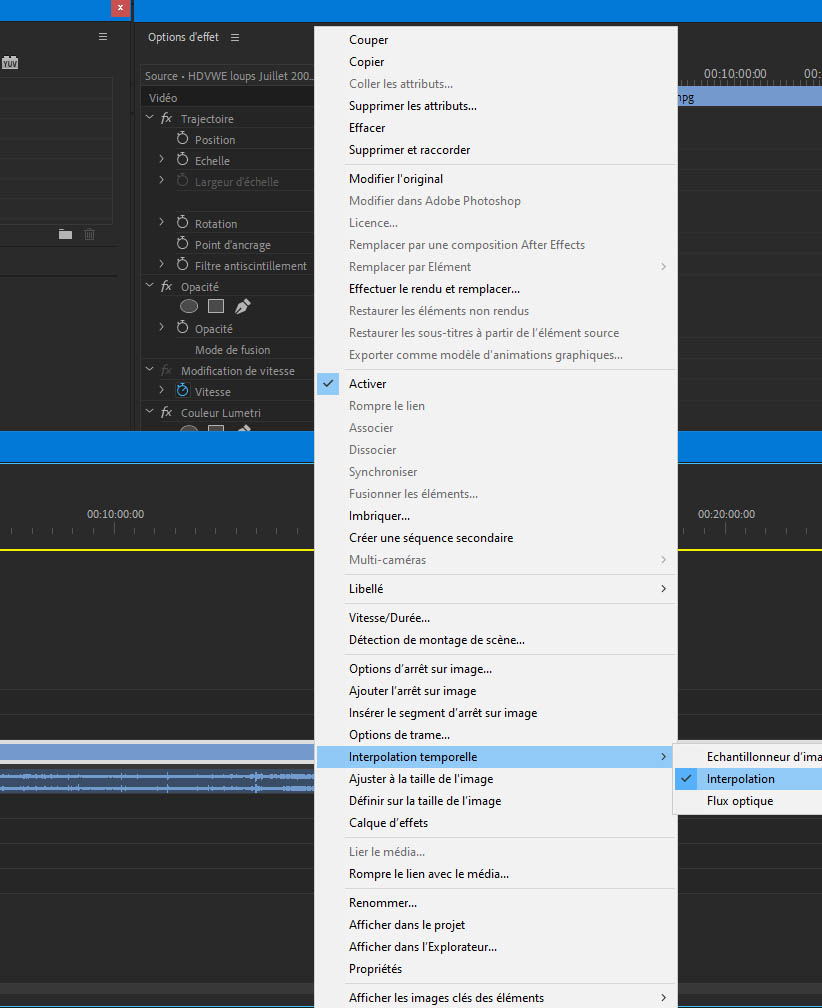822x1008 pixels.
Task: Open Options de trame...
Action: coord(496,735)
